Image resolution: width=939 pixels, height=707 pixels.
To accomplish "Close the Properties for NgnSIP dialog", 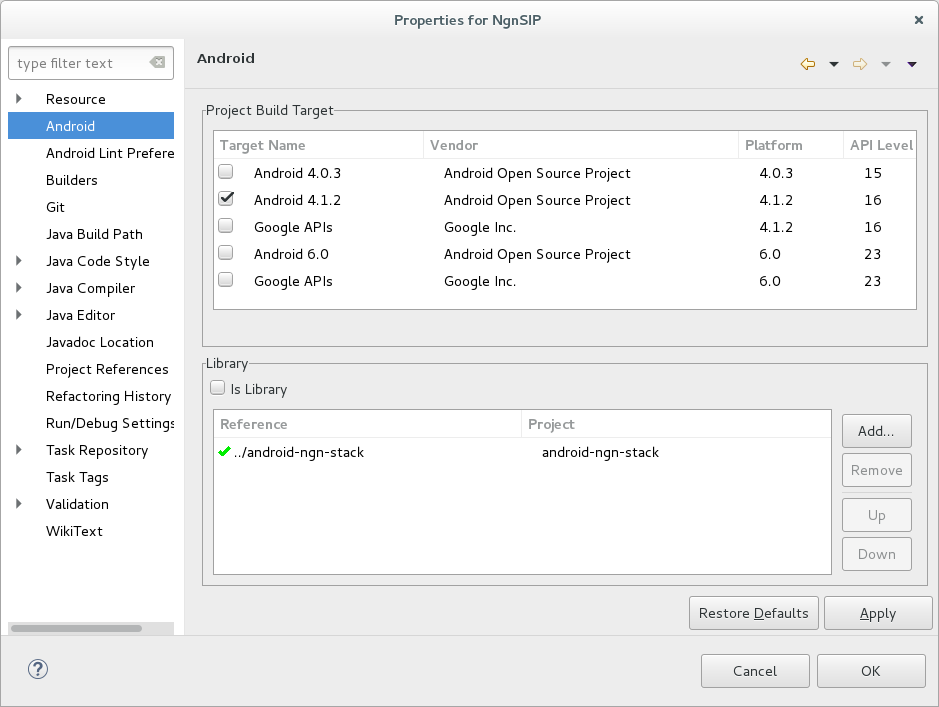I will (919, 20).
